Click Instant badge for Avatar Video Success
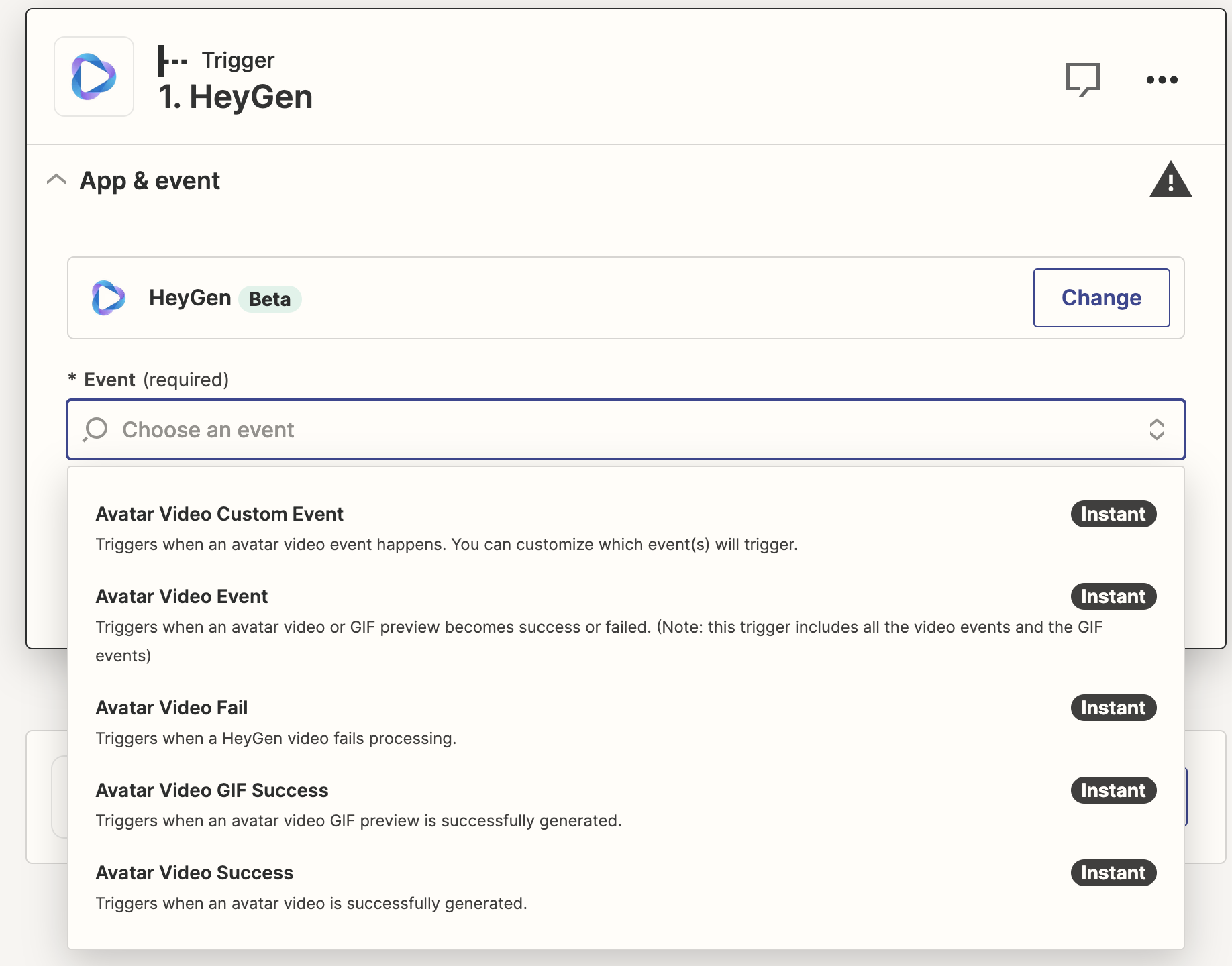Image resolution: width=1232 pixels, height=966 pixels. [x=1113, y=873]
